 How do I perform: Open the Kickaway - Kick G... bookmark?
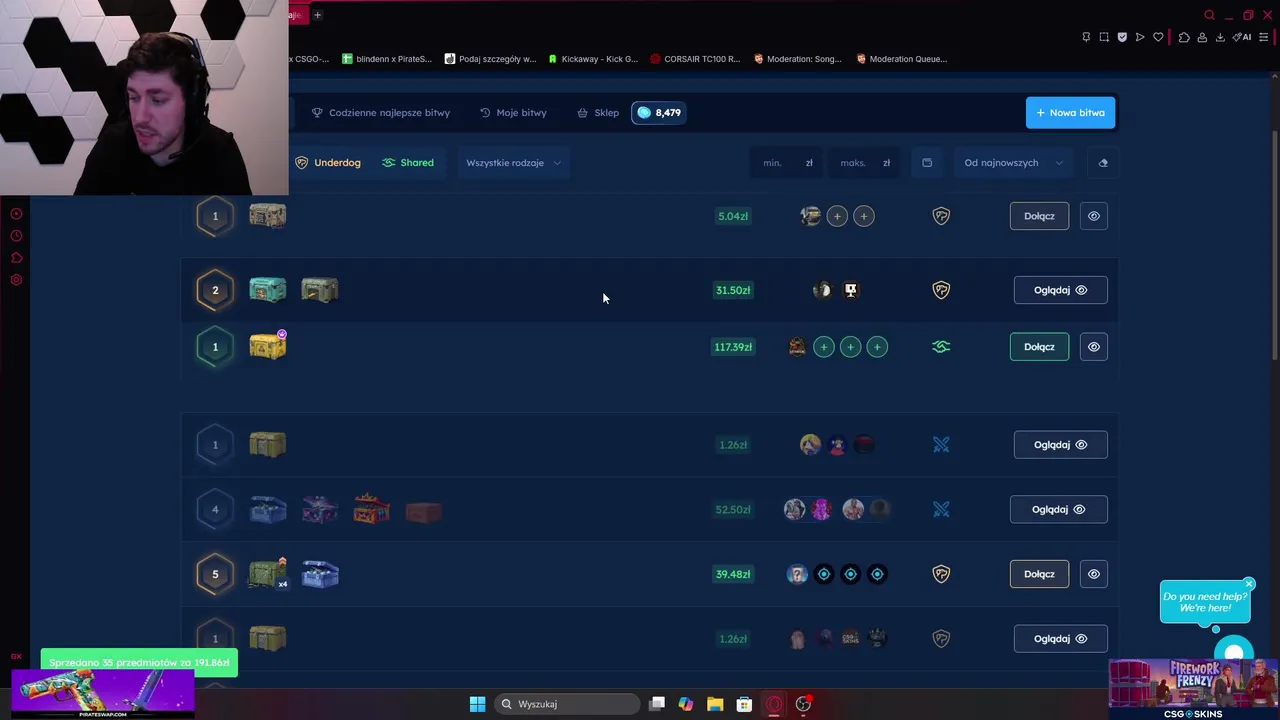(592, 59)
